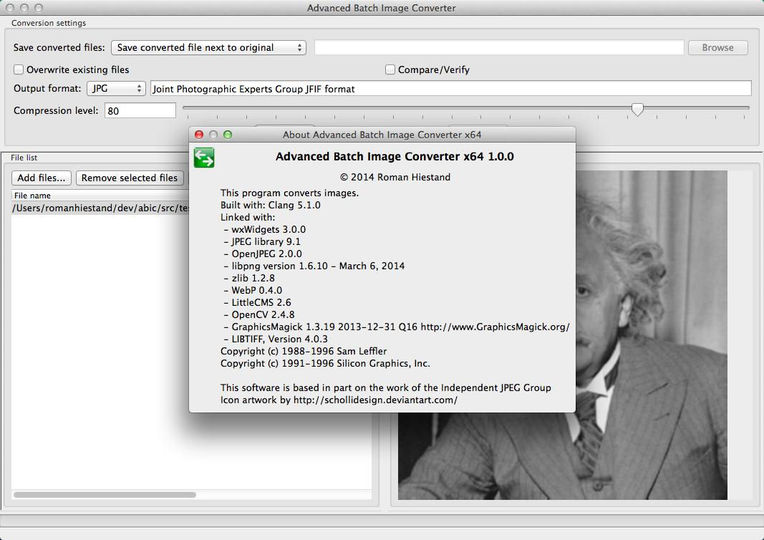Click the 'LIBTIFF, Version 4.0.3' line
764x540 pixels.
276,339
